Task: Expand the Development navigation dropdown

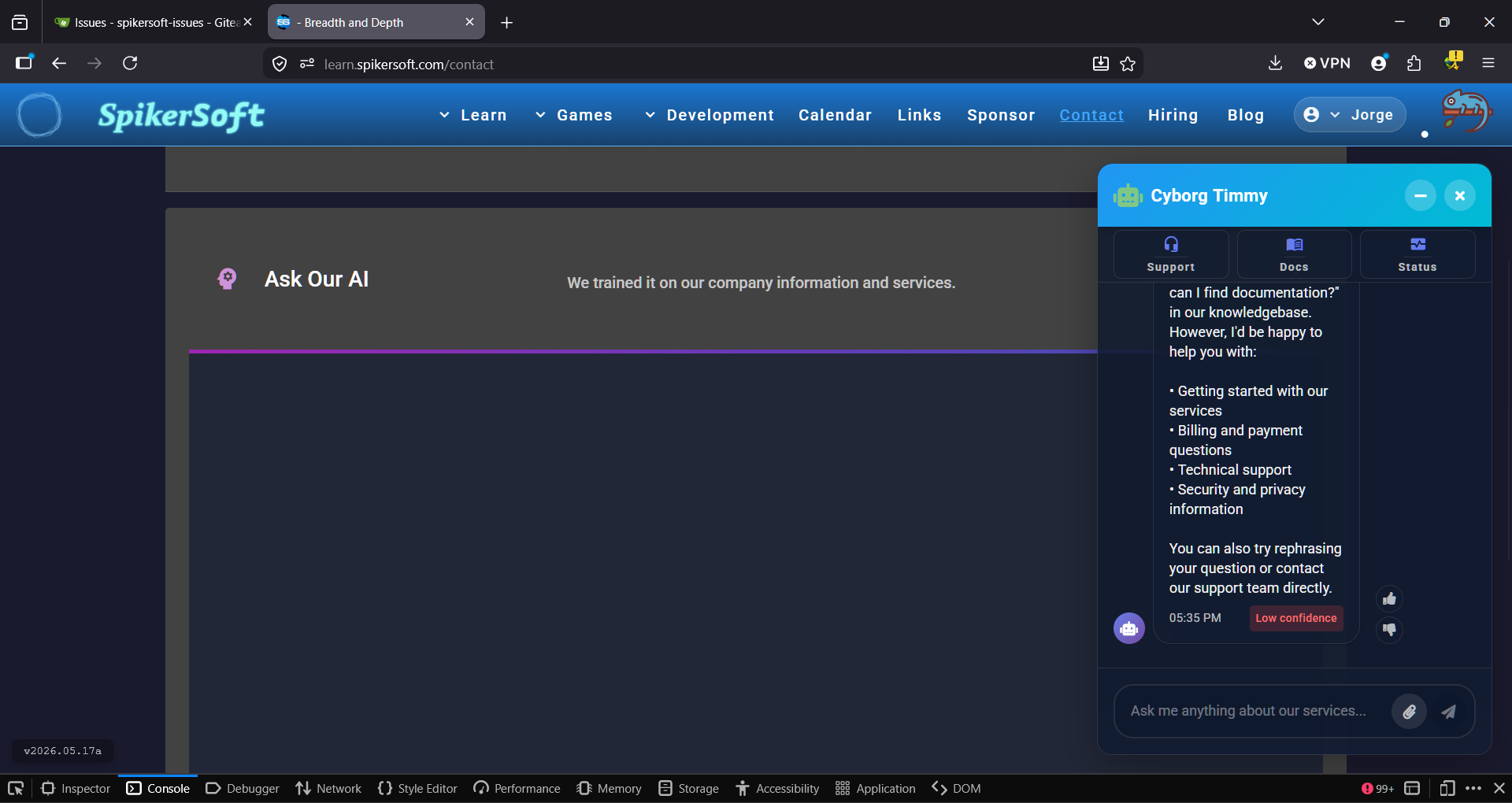Action: pyautogui.click(x=710, y=115)
